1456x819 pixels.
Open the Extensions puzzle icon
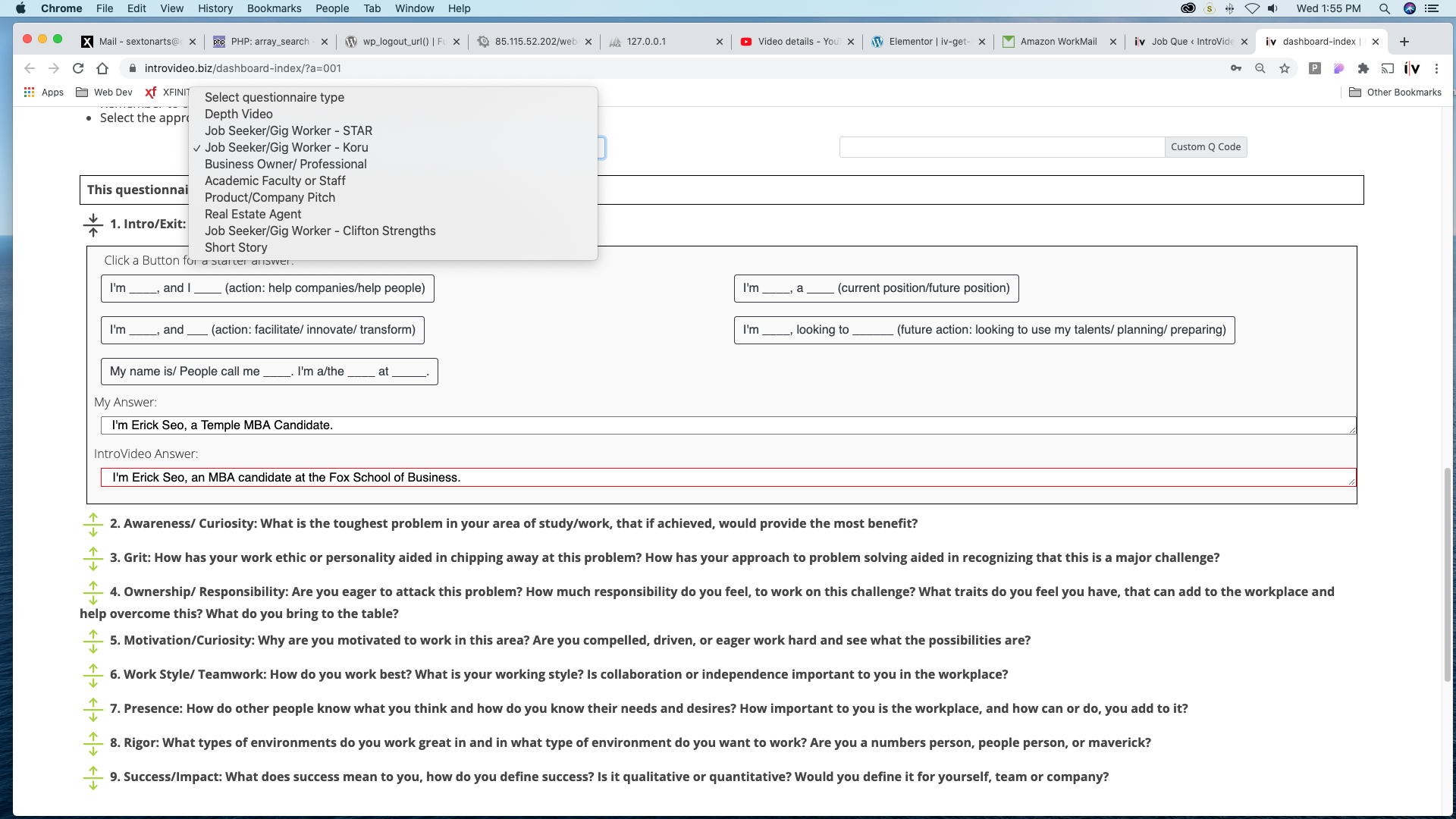point(1363,68)
